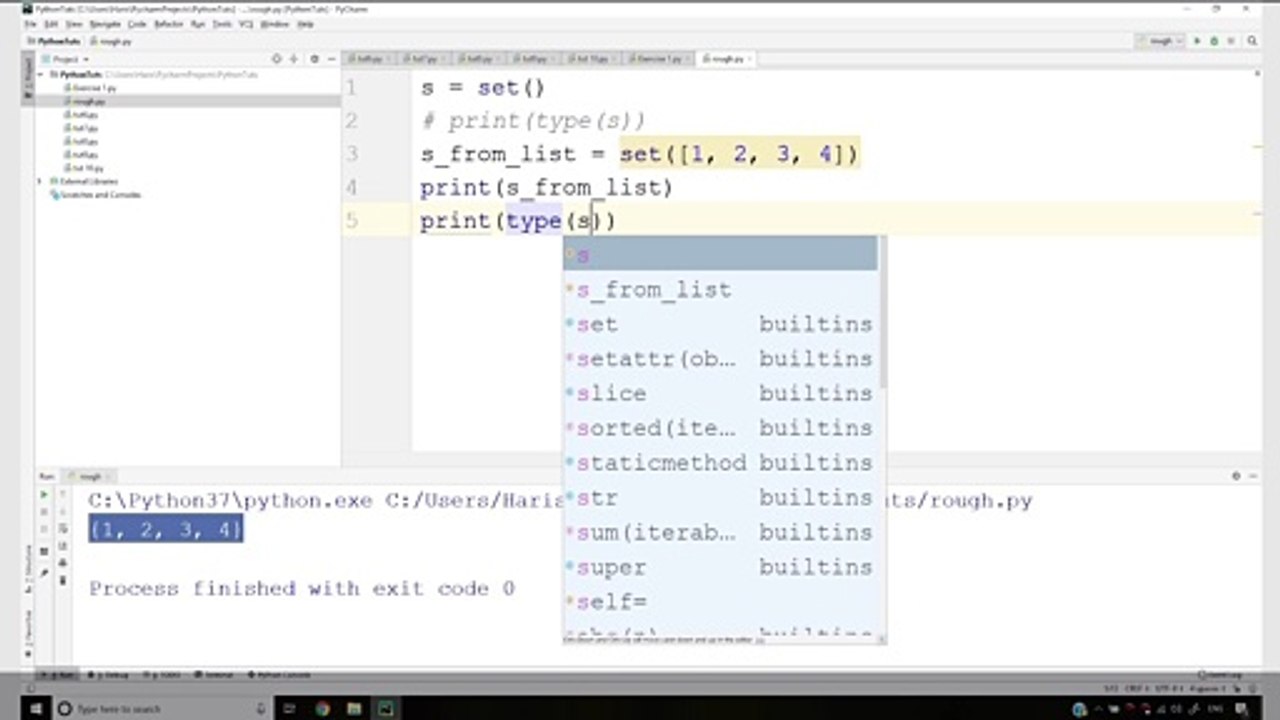This screenshot has width=1280, height=720.
Task: Choose 'setattr' completion suggestion
Action: [x=720, y=359]
